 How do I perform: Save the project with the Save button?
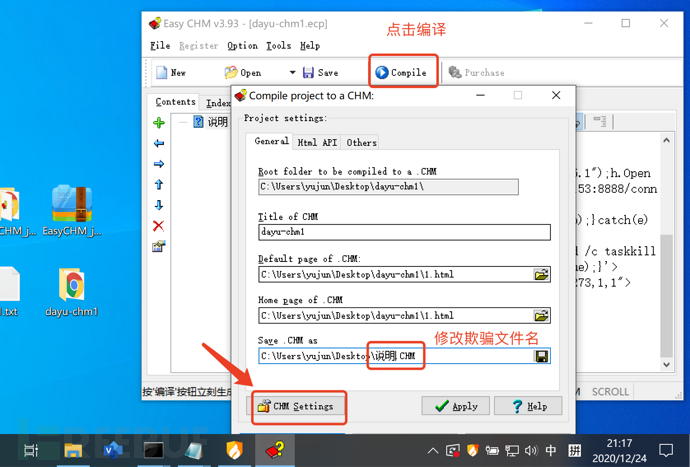tap(320, 73)
